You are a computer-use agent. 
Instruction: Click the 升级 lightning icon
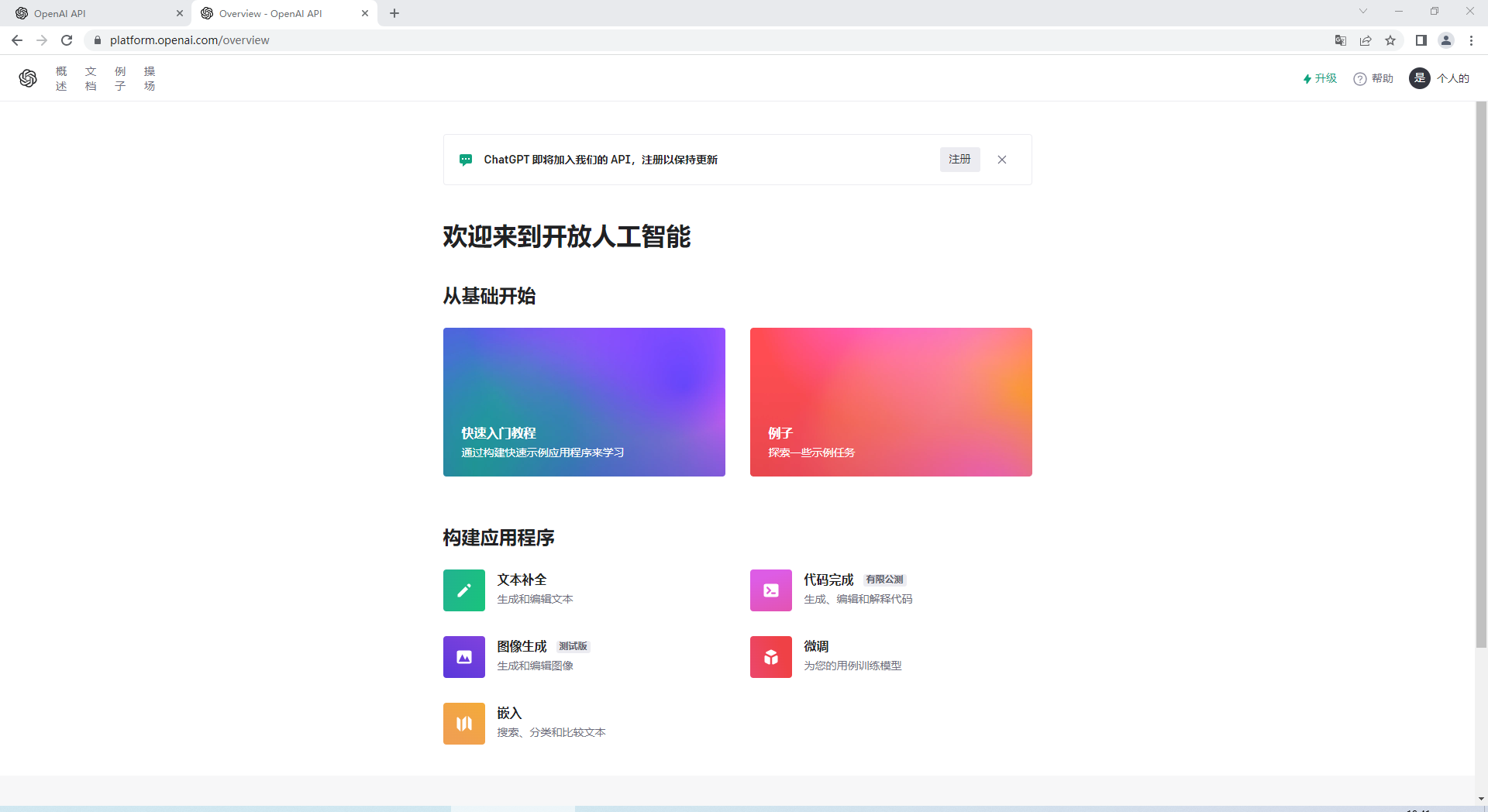coord(1307,78)
